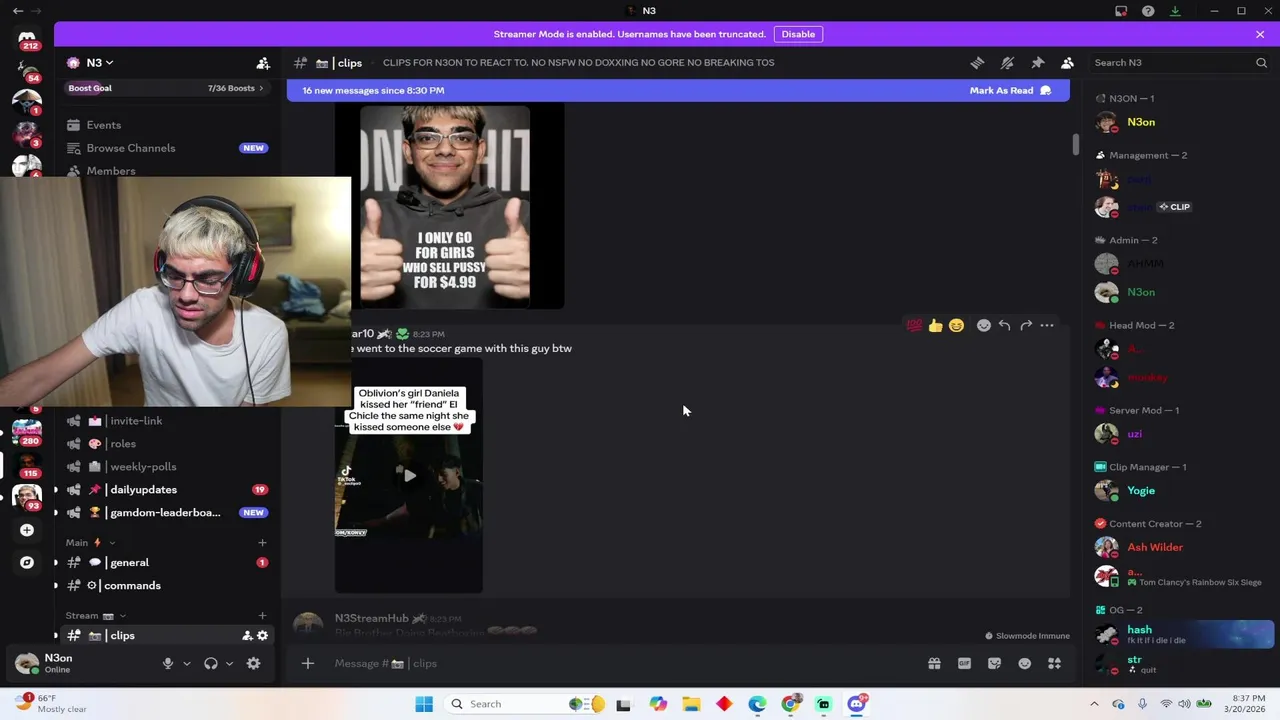The width and height of the screenshot is (1280, 720).
Task: Open Discover servers compass icon
Action: 27,562
